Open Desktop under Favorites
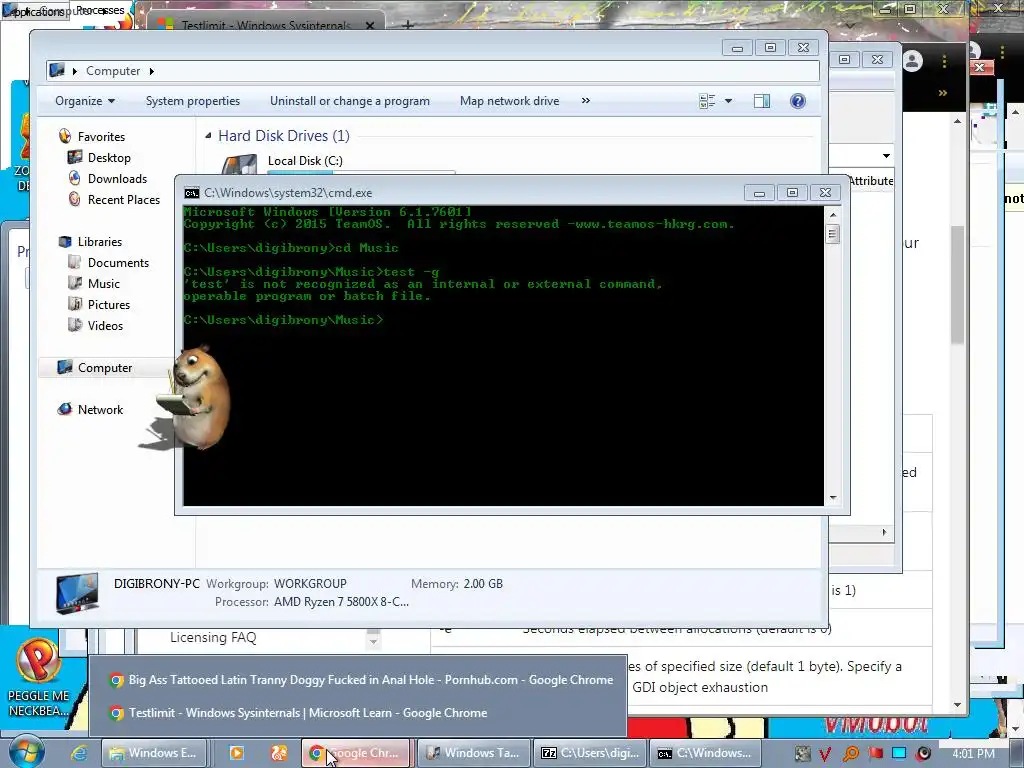 [x=109, y=157]
